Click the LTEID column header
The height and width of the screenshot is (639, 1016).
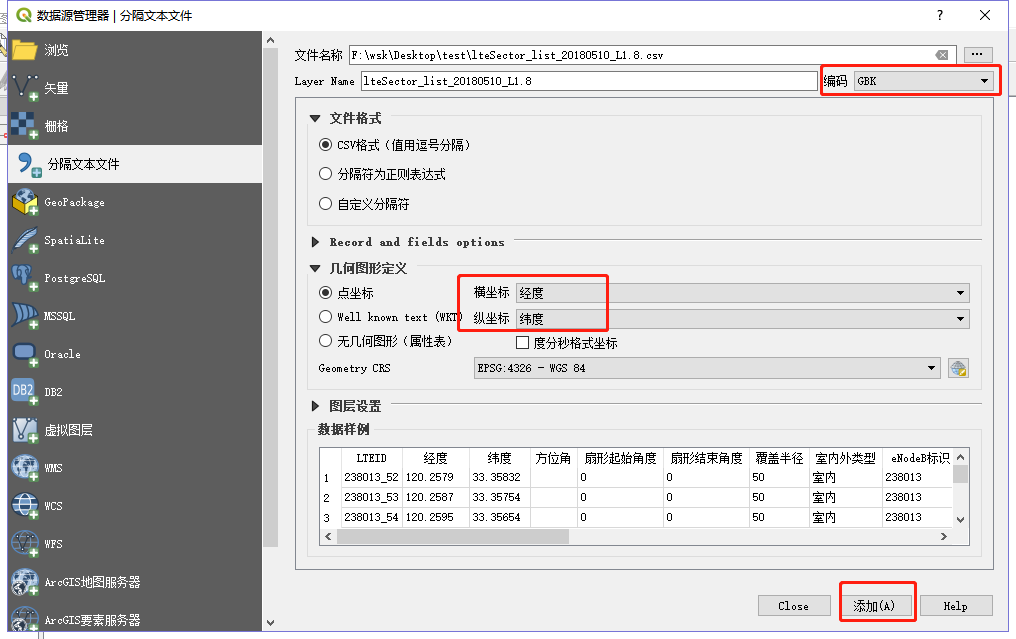tap(372, 458)
